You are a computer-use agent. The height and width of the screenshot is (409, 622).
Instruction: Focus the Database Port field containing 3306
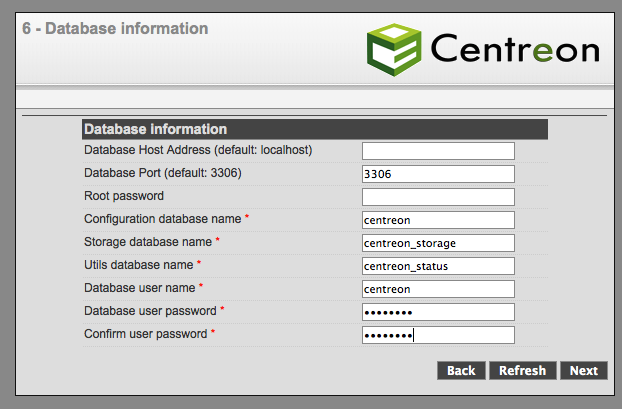438,174
